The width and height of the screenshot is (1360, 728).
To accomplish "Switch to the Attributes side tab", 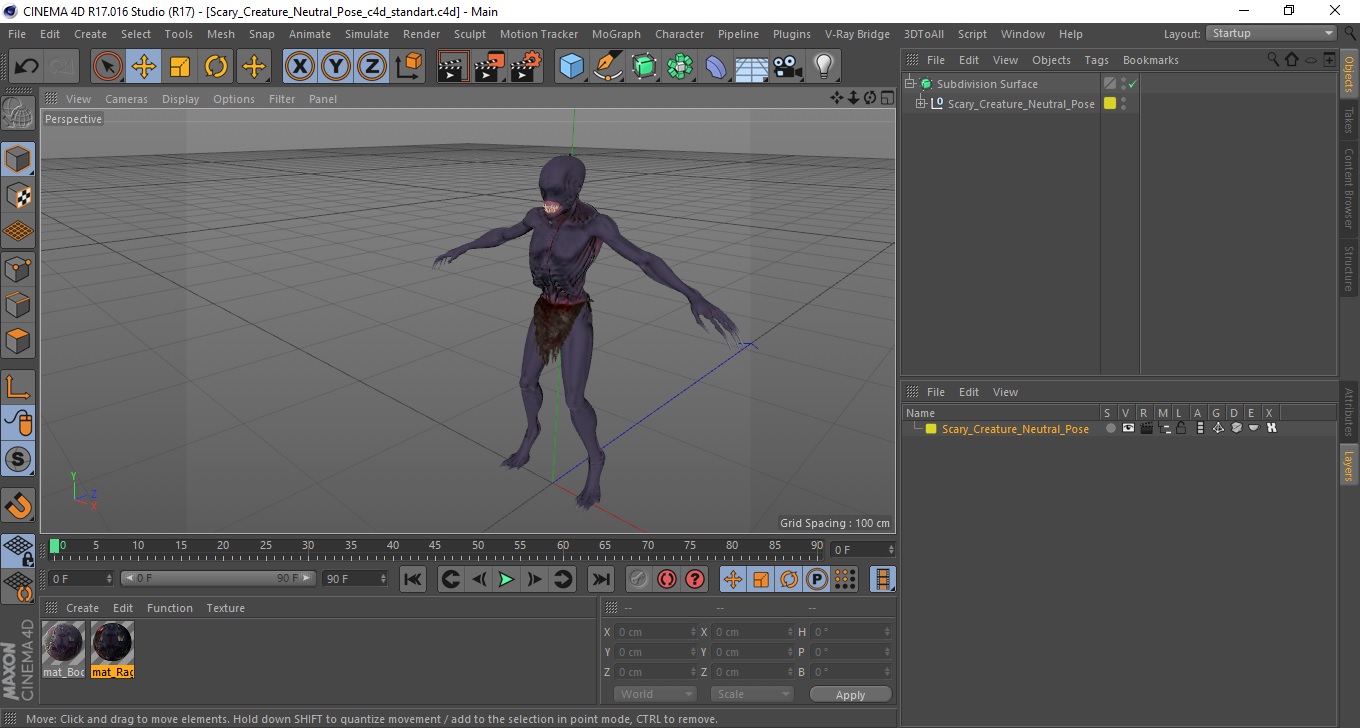I will (x=1349, y=412).
